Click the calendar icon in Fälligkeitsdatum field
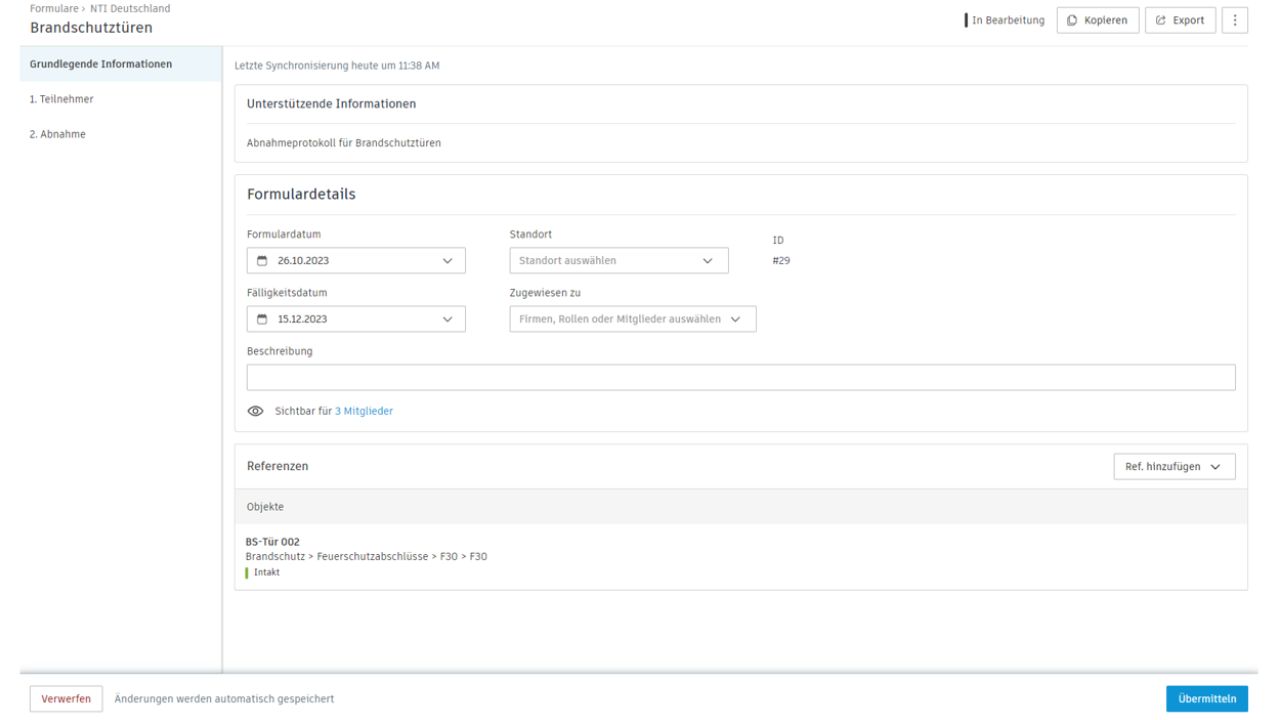Image resolution: width=1280 pixels, height=720 pixels. [262, 319]
